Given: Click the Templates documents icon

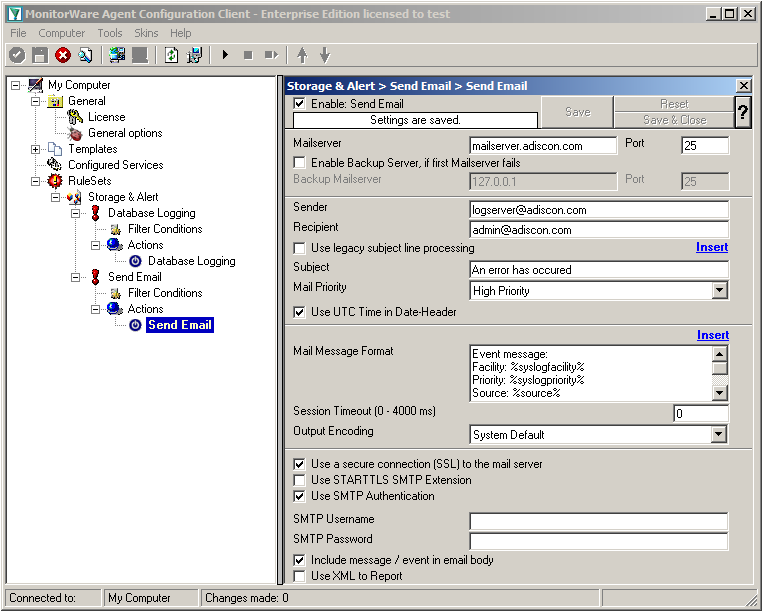Looking at the screenshot, I should click(55, 149).
